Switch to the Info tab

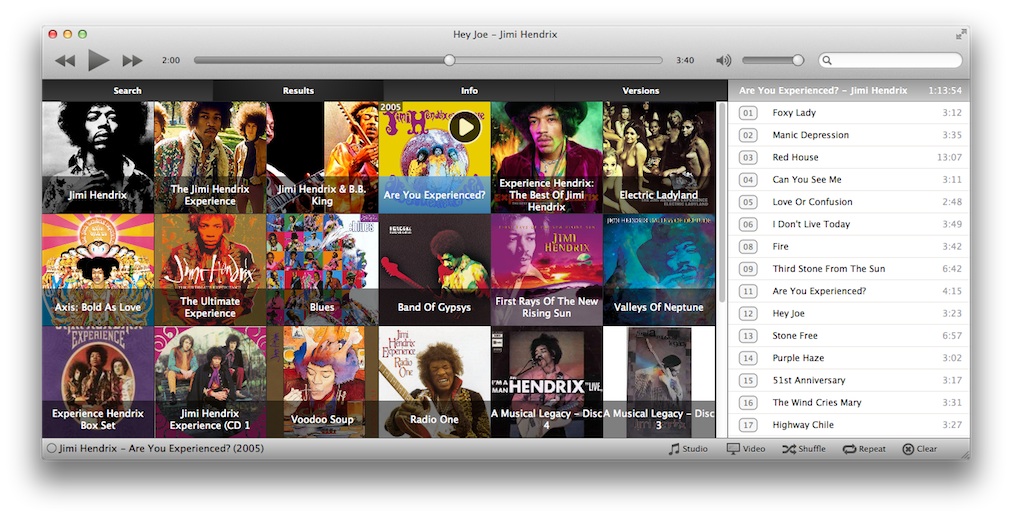(x=469, y=91)
